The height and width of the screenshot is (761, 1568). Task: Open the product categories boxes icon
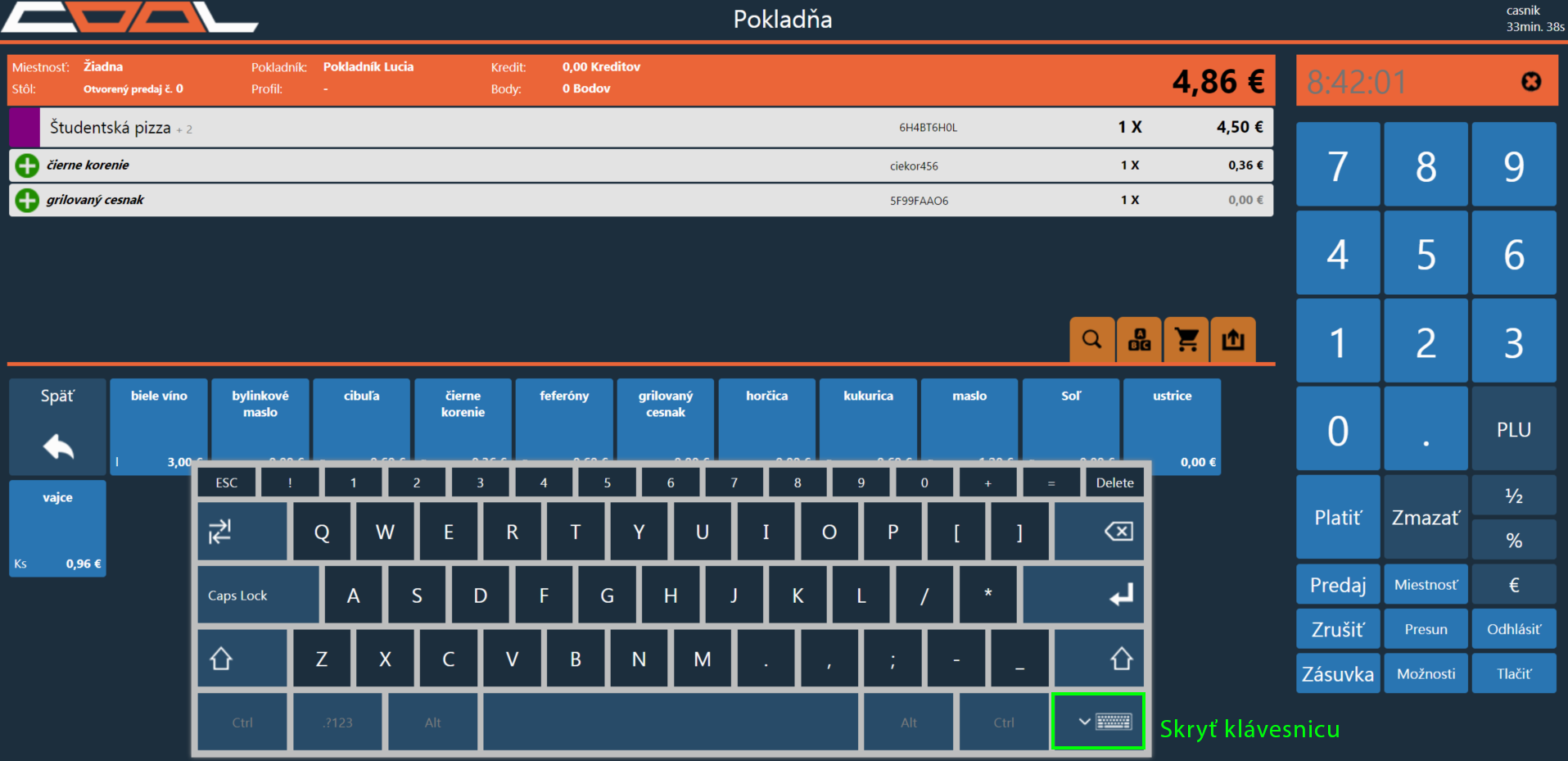[x=1139, y=339]
